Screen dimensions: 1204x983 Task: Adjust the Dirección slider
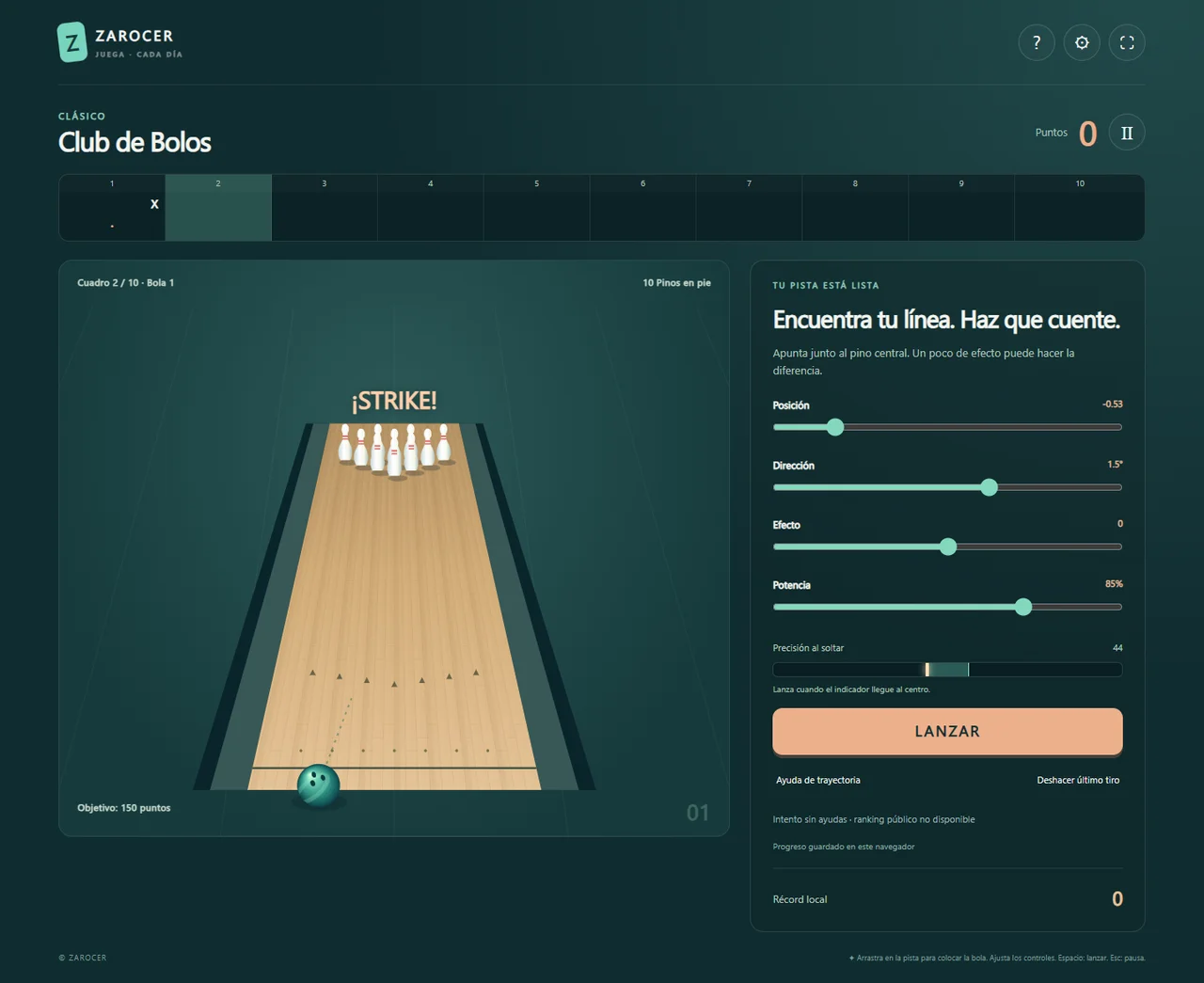947,487
